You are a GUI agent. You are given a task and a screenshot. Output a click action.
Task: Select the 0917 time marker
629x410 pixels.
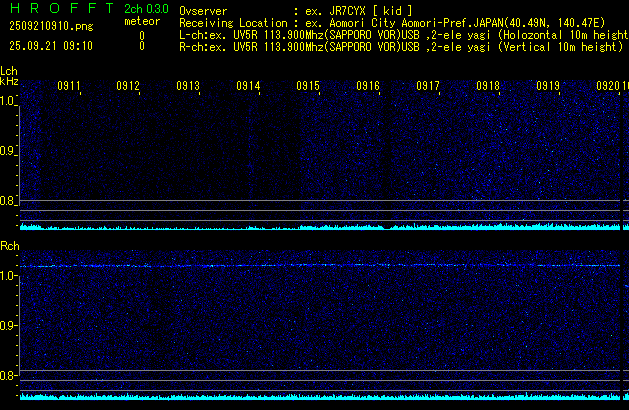(428, 87)
